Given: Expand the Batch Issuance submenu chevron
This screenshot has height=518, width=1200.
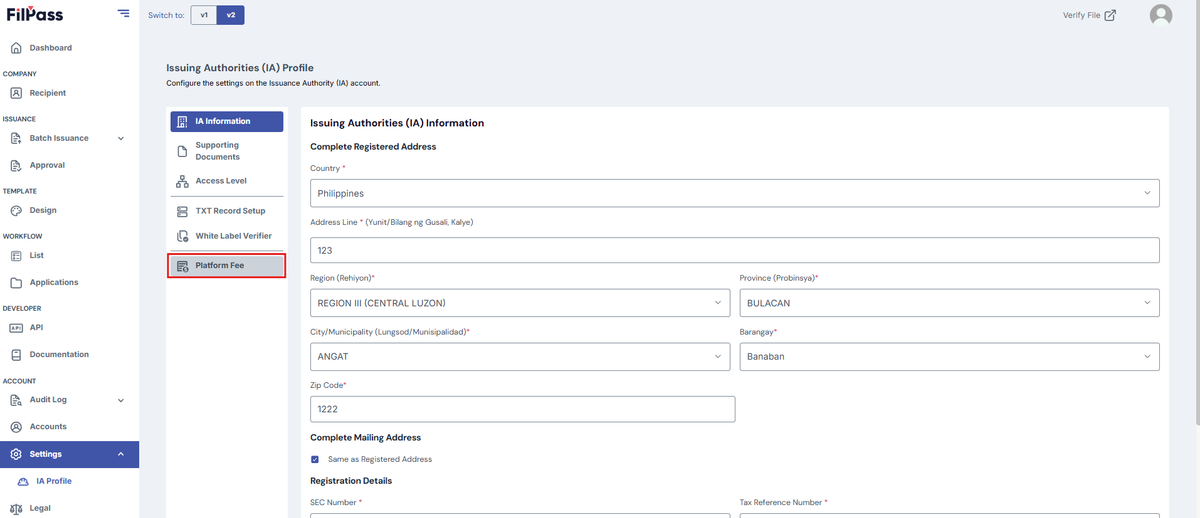Looking at the screenshot, I should coord(121,138).
